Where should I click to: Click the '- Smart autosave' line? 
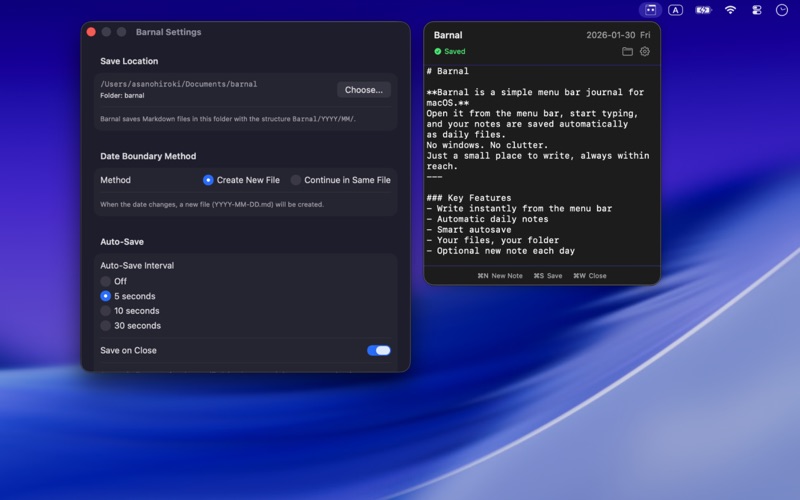(469, 230)
